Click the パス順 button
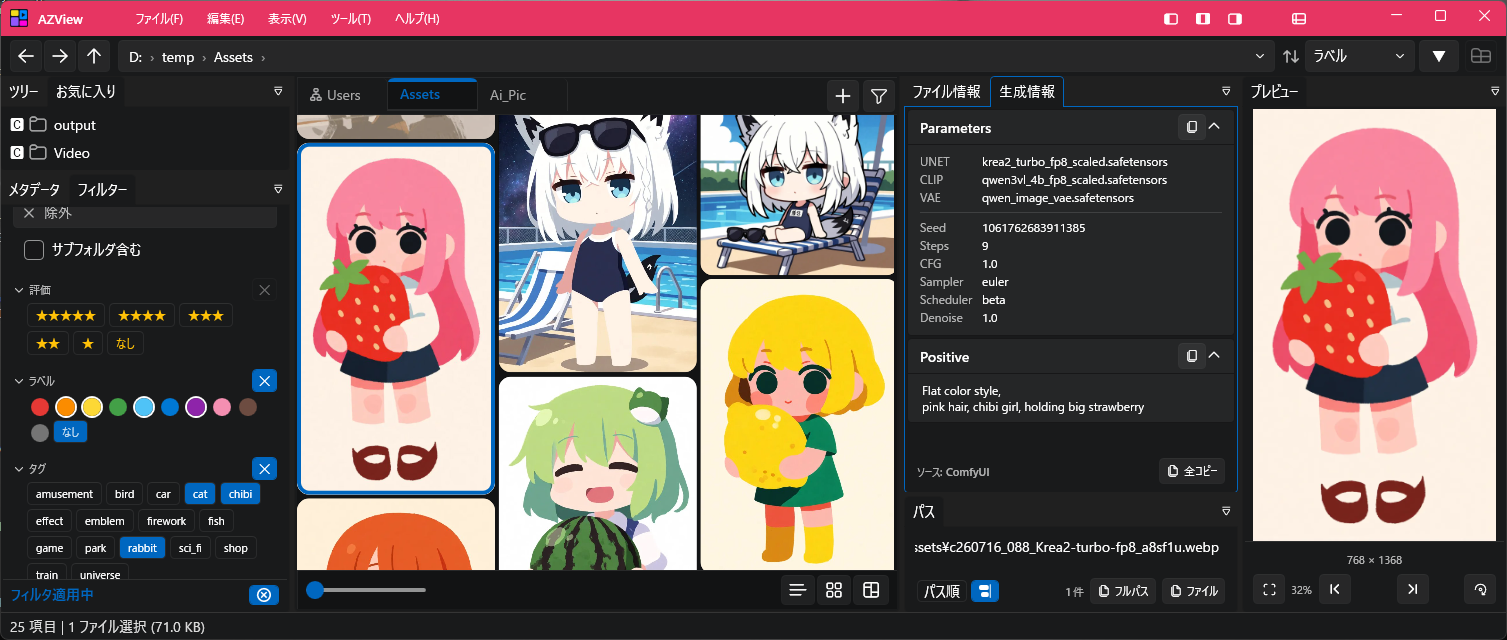 pos(941,591)
